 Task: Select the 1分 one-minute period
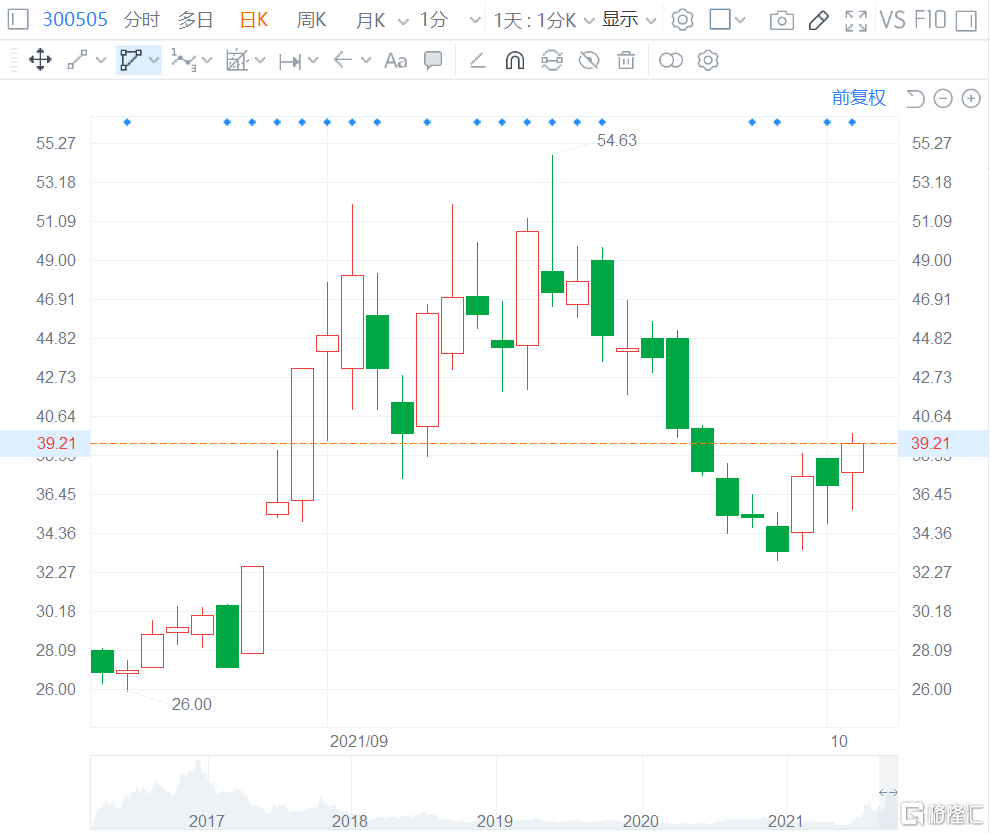(434, 20)
